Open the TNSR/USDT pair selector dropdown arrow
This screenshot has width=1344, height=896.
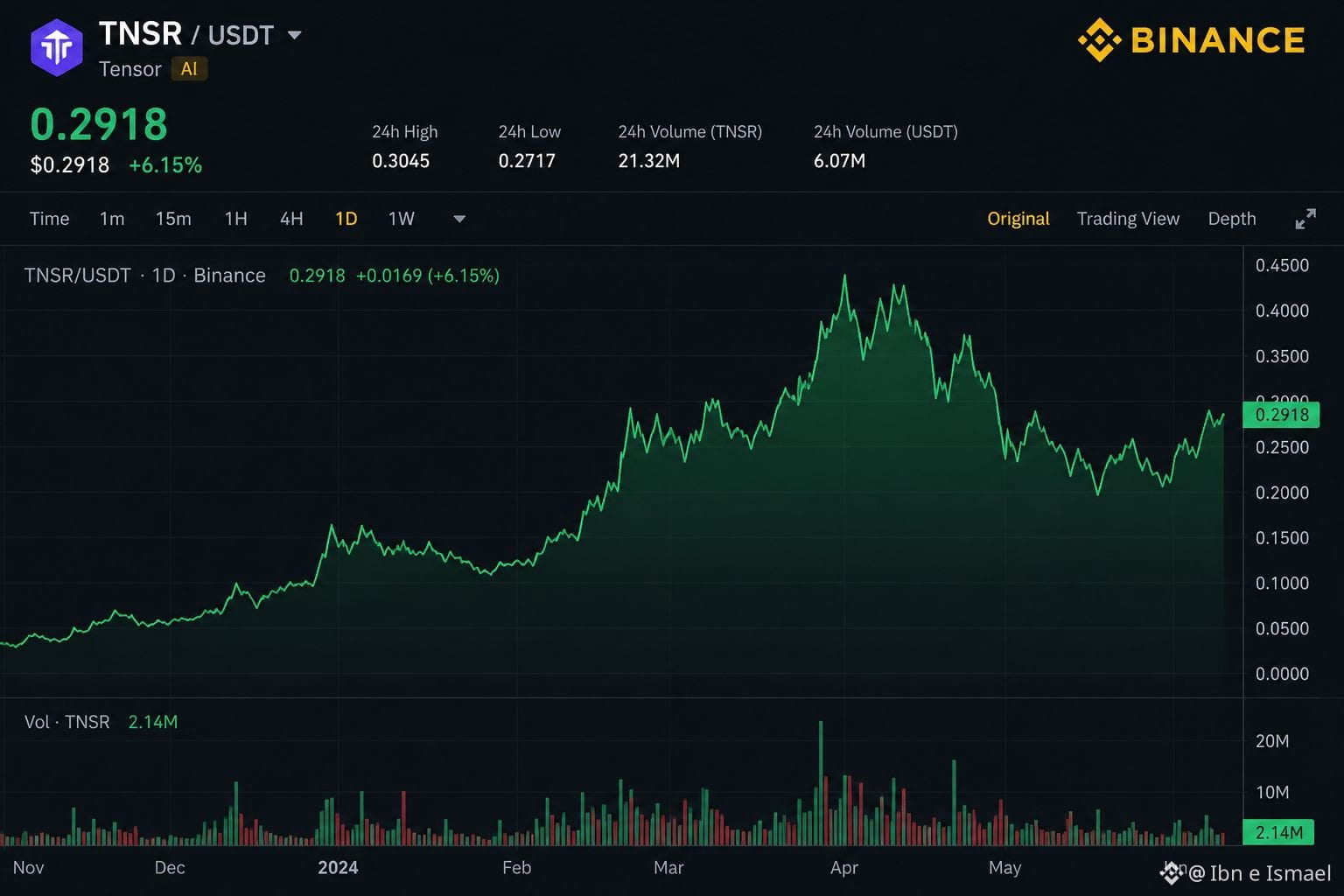[x=295, y=35]
